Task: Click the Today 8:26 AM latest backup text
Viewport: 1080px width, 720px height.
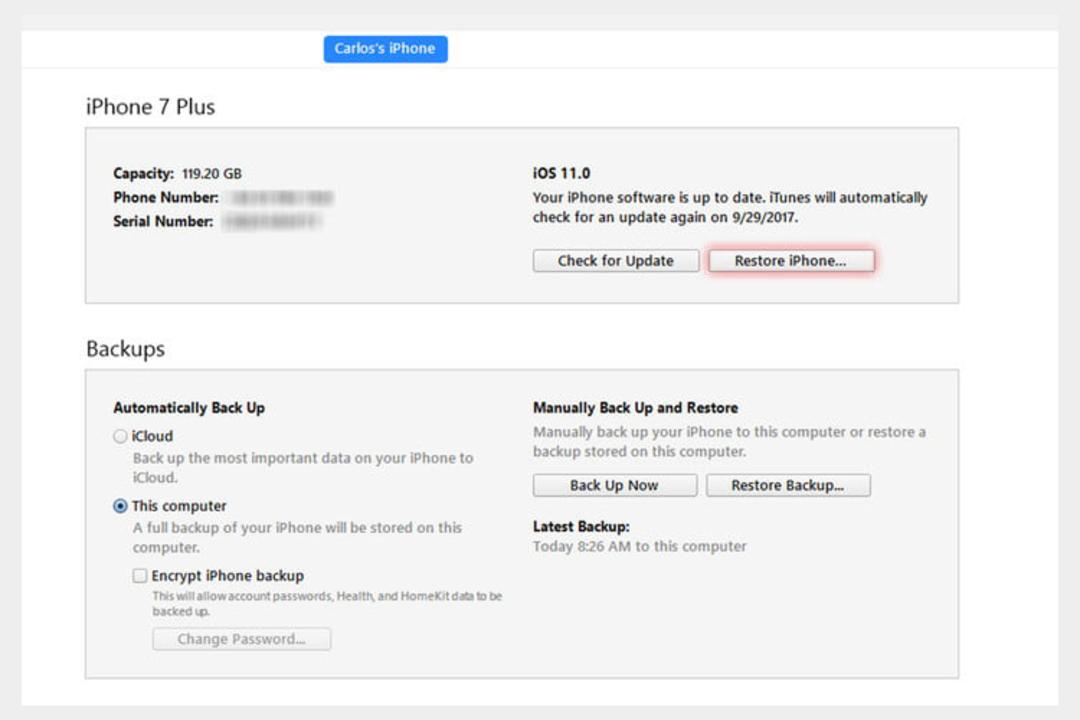Action: (x=639, y=546)
